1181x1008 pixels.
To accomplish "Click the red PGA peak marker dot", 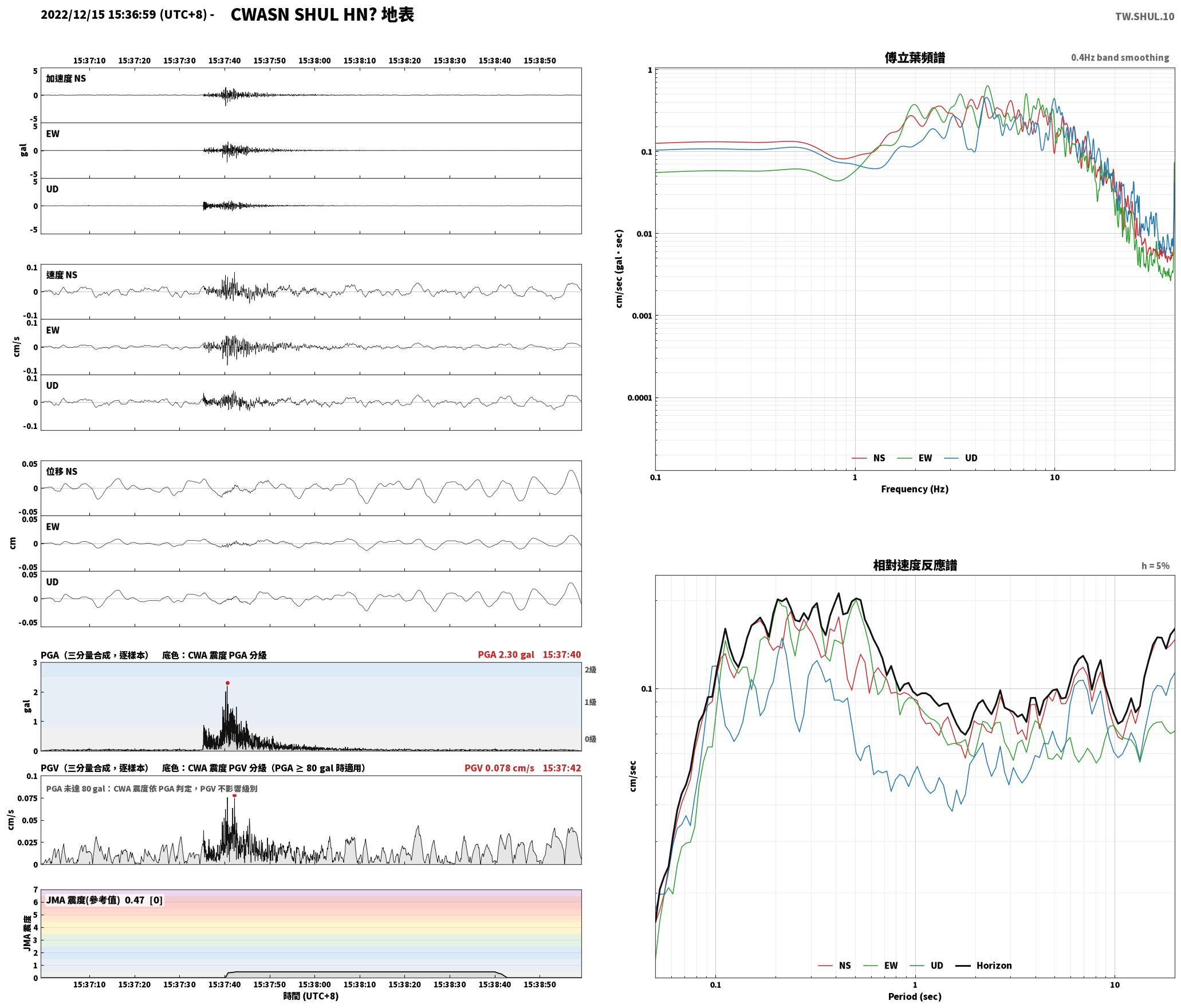I will pos(227,683).
